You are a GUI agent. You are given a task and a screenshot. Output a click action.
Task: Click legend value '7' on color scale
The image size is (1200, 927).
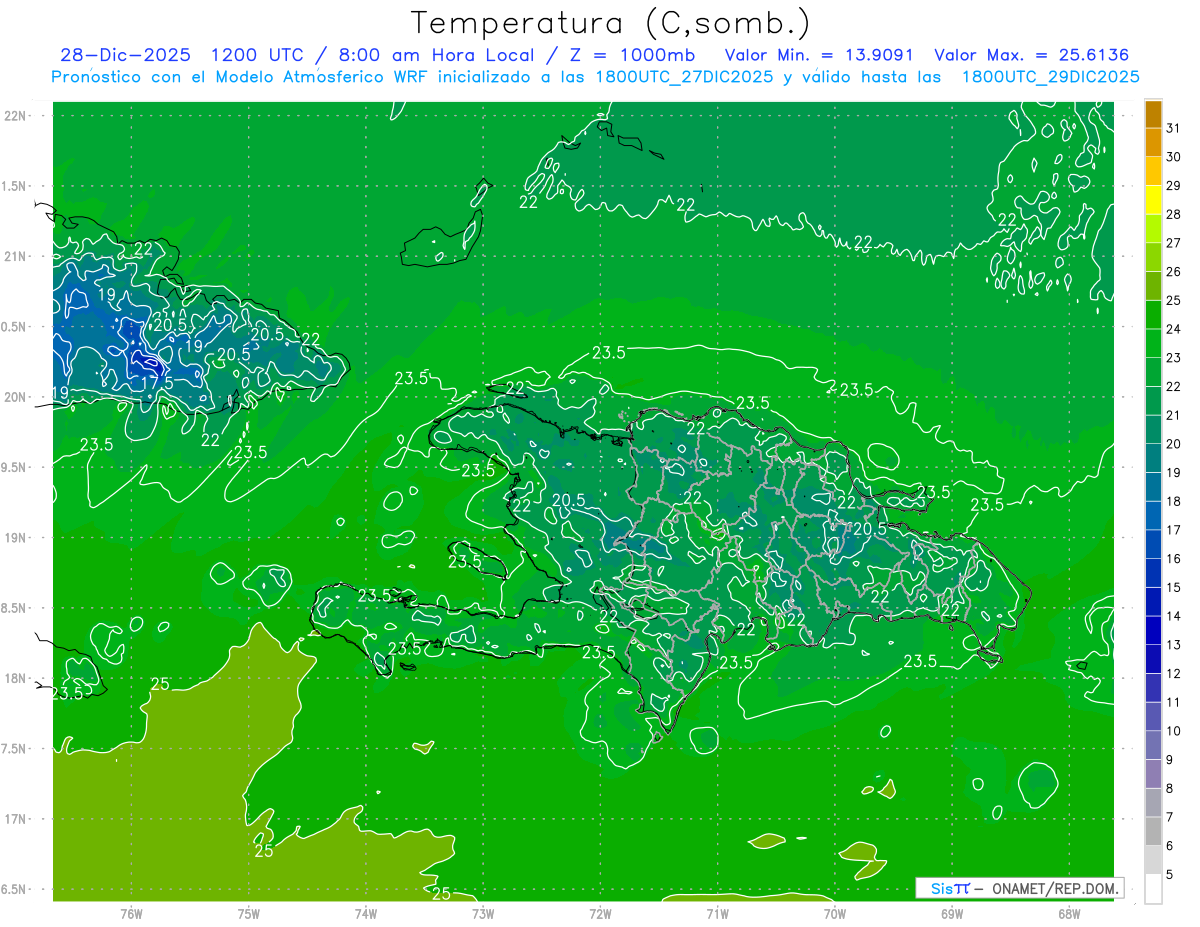click(1170, 817)
